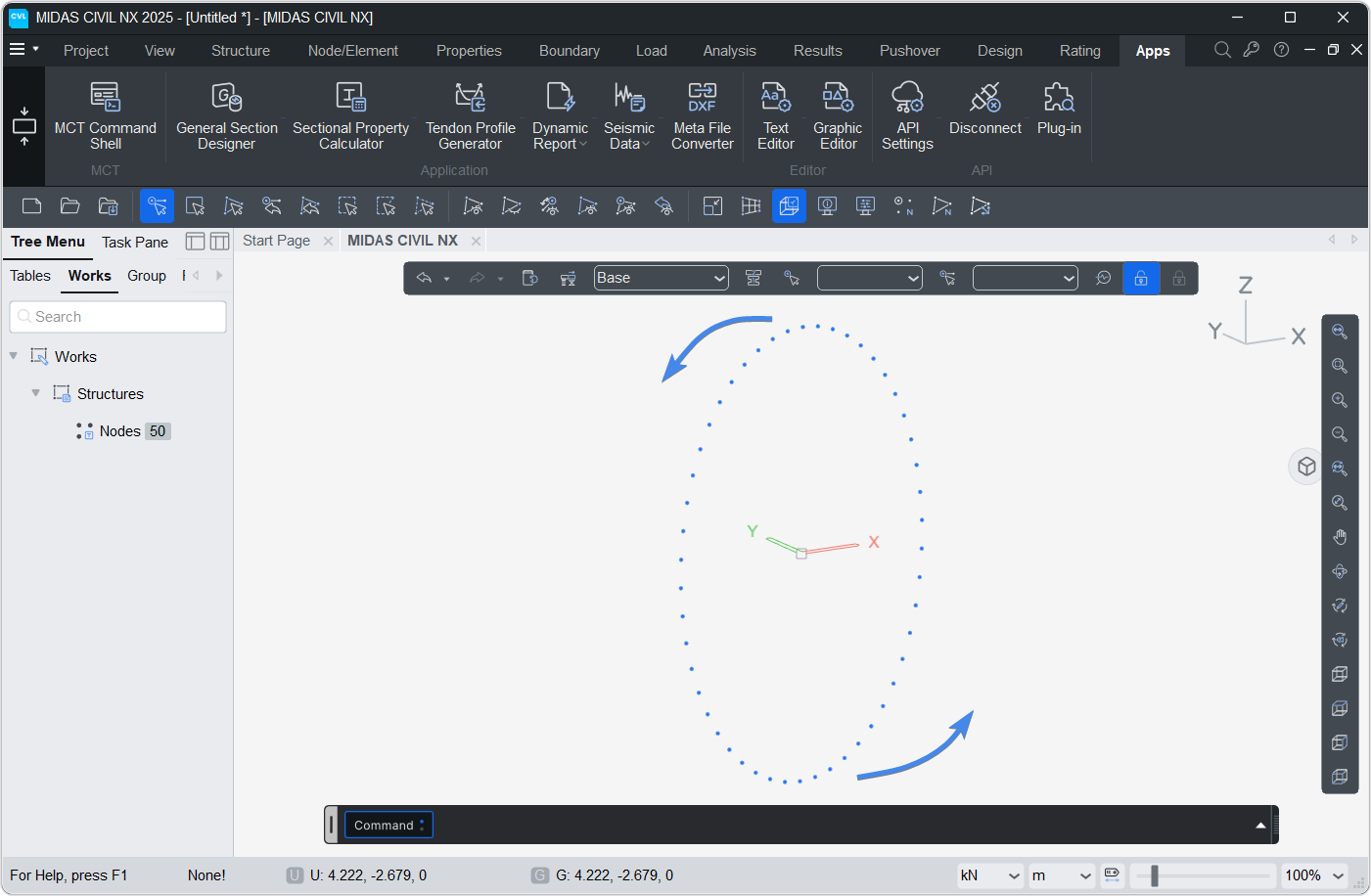Screen dimensions: 1371x896
Task: Collapse the Works tree node
Action: point(14,356)
